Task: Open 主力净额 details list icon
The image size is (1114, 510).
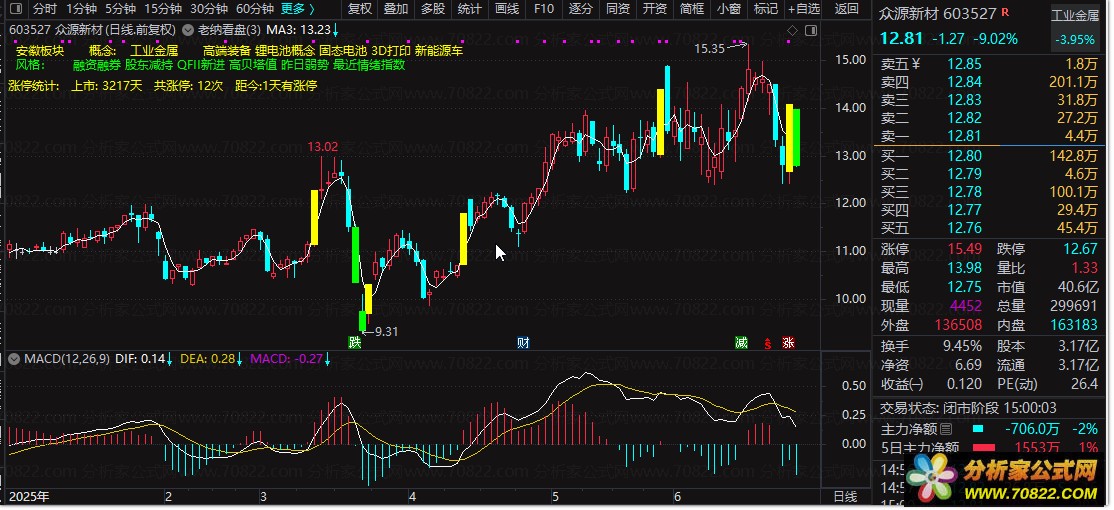Action: click(x=946, y=429)
